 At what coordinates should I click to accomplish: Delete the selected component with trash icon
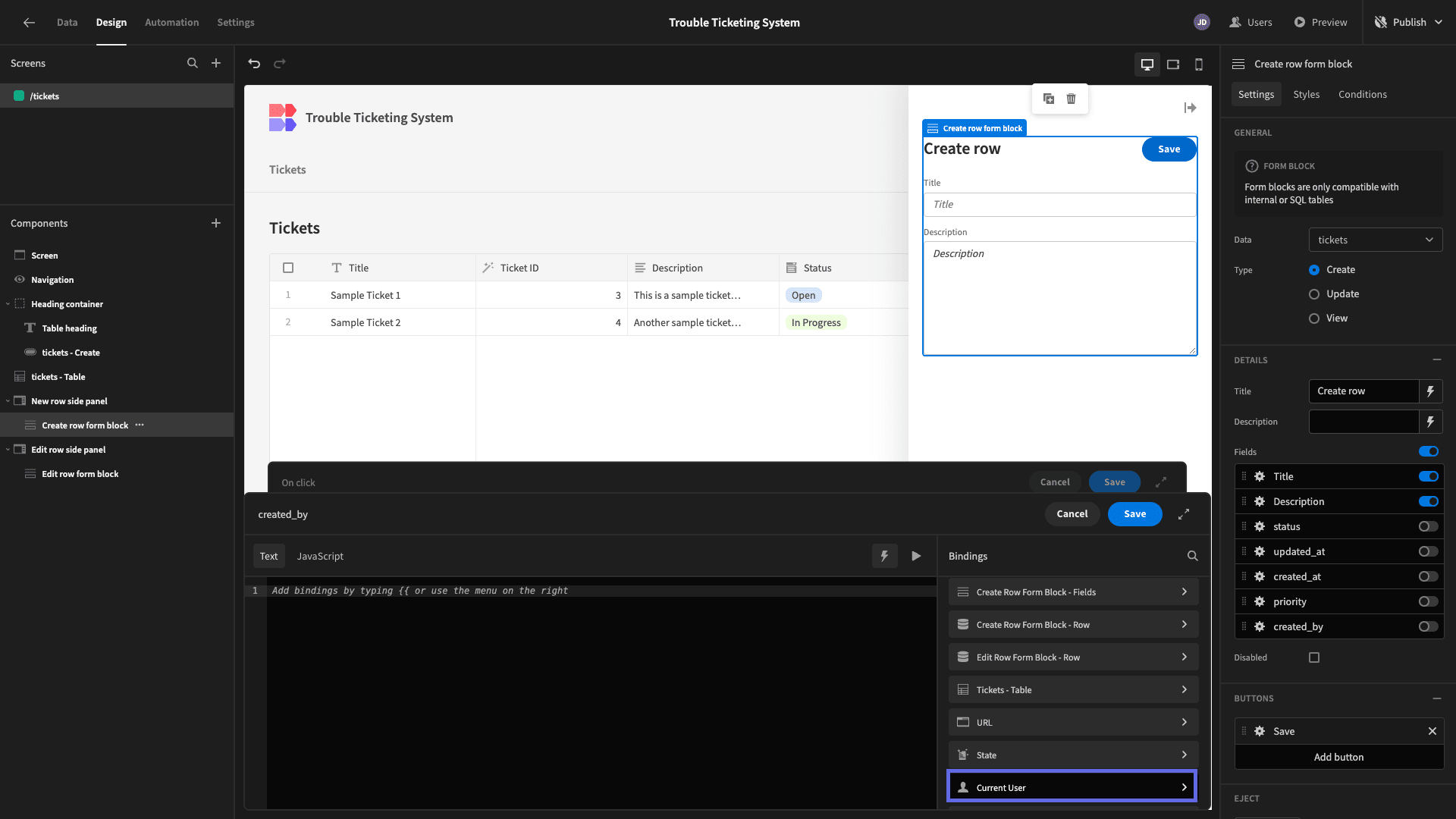pos(1071,99)
